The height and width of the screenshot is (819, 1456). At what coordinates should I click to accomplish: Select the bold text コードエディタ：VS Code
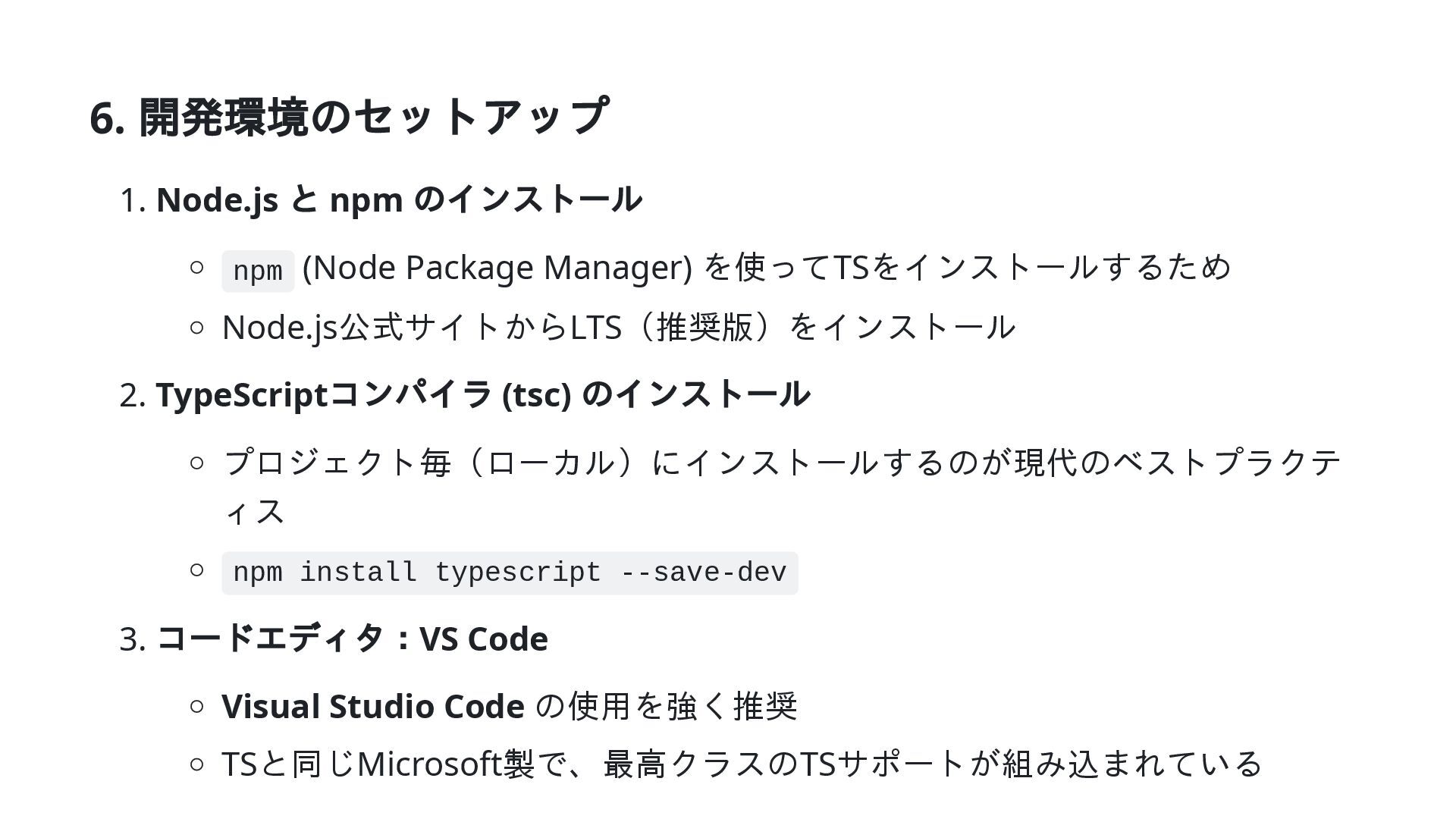point(352,639)
